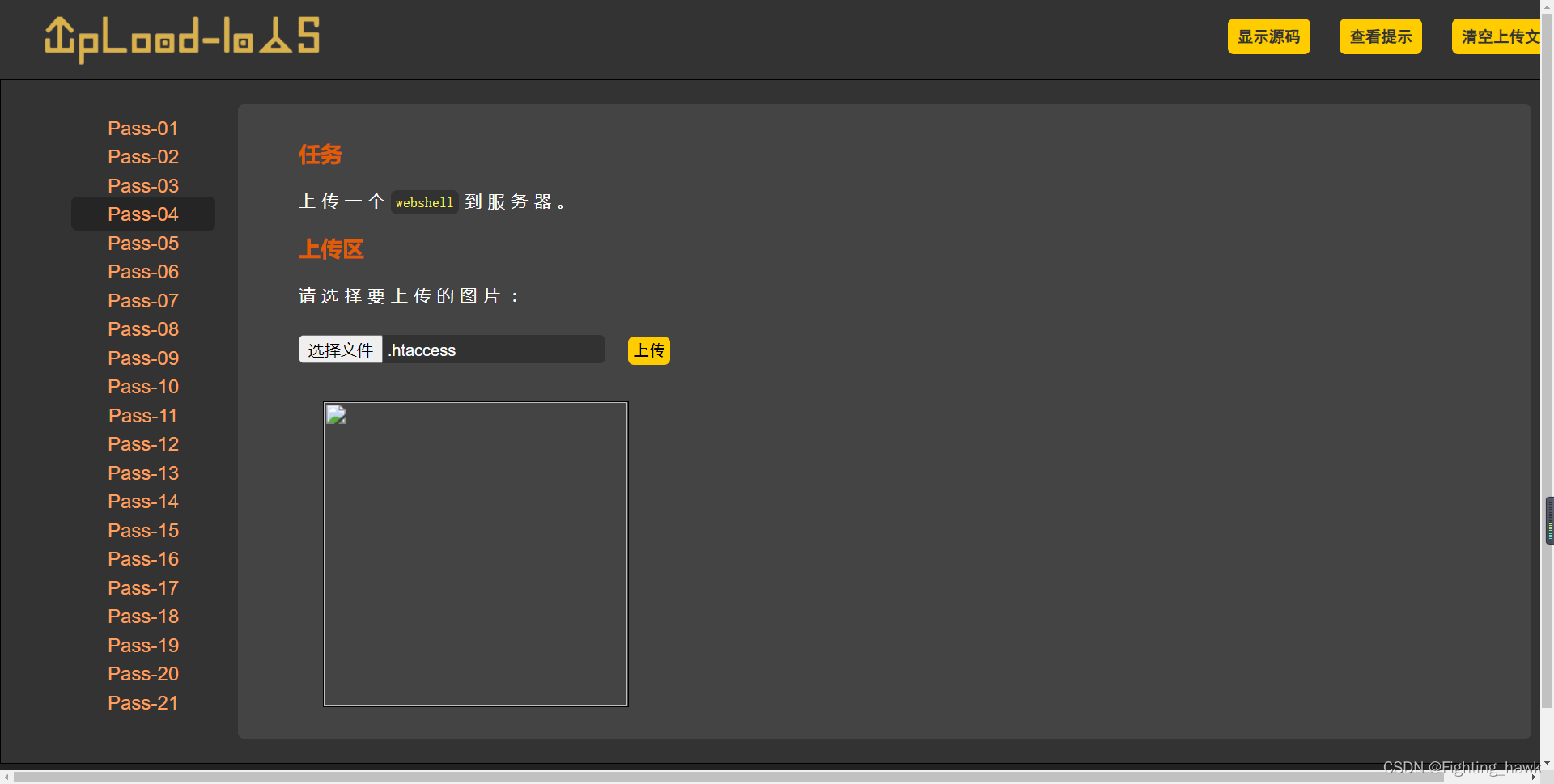Select Pass-16
Image resolution: width=1554 pixels, height=784 pixels.
(143, 559)
